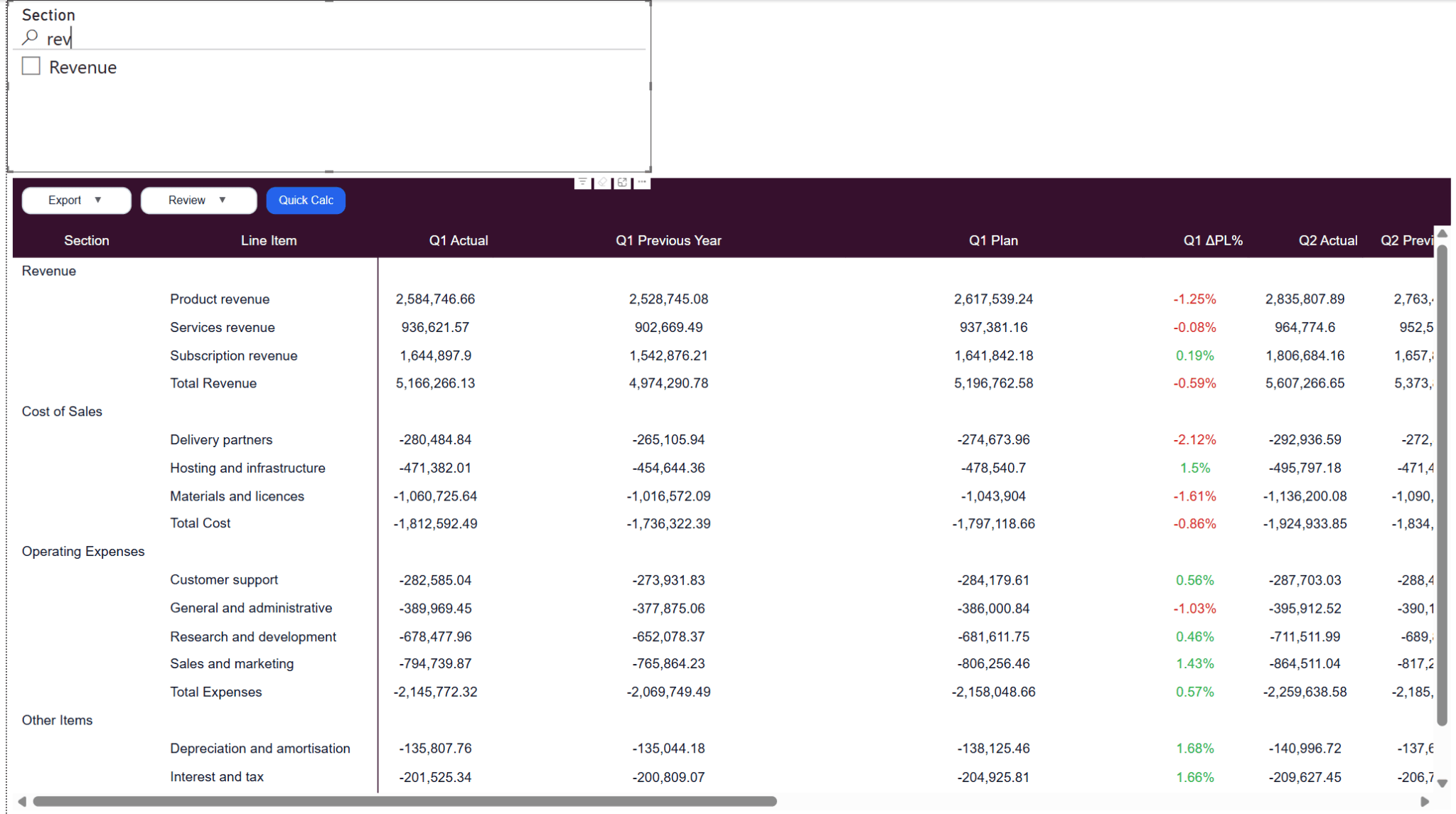Select 'Hosting and infrastructure' line item

247,468
